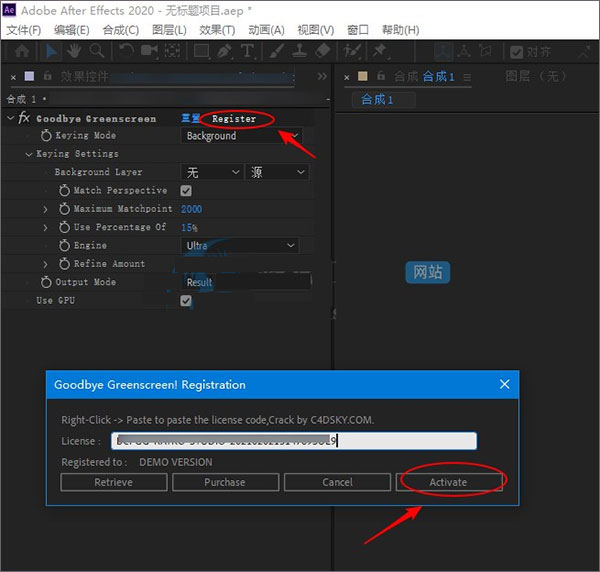
Task: Toggle the Engine stopwatch icon
Action: tap(64, 246)
